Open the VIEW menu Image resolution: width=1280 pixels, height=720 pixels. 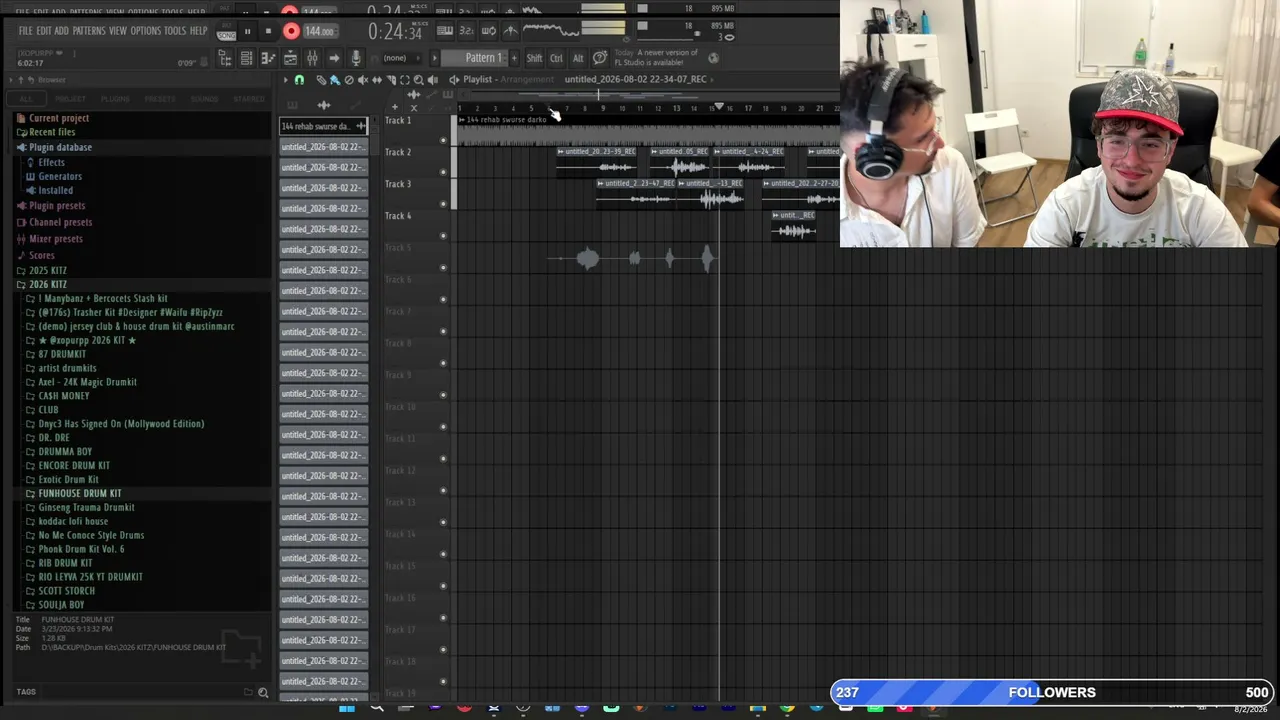point(118,31)
